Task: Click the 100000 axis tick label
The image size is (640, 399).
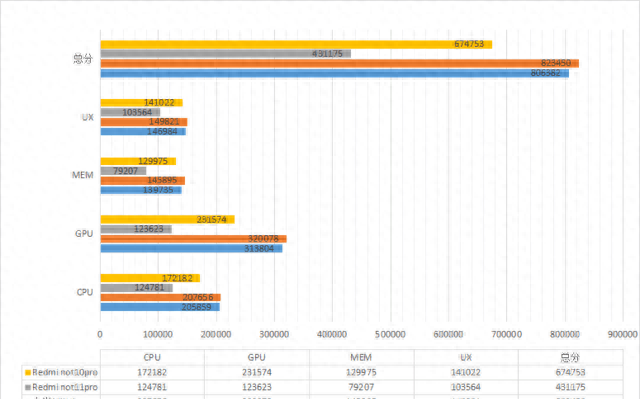Action: (158, 335)
